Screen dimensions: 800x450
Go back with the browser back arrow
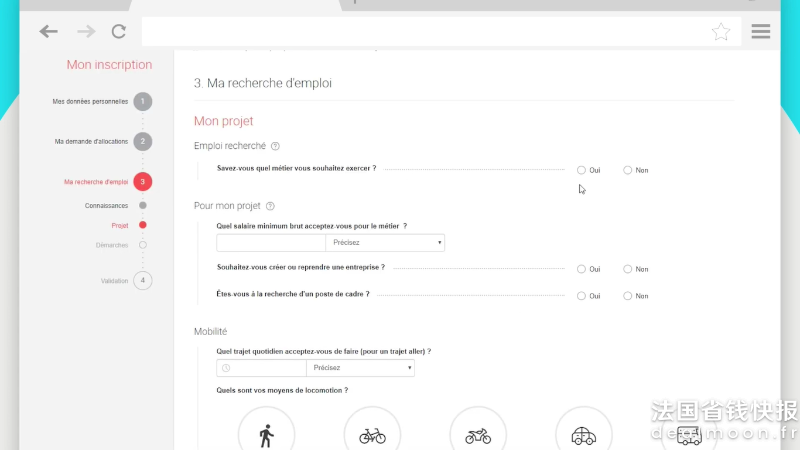(48, 32)
